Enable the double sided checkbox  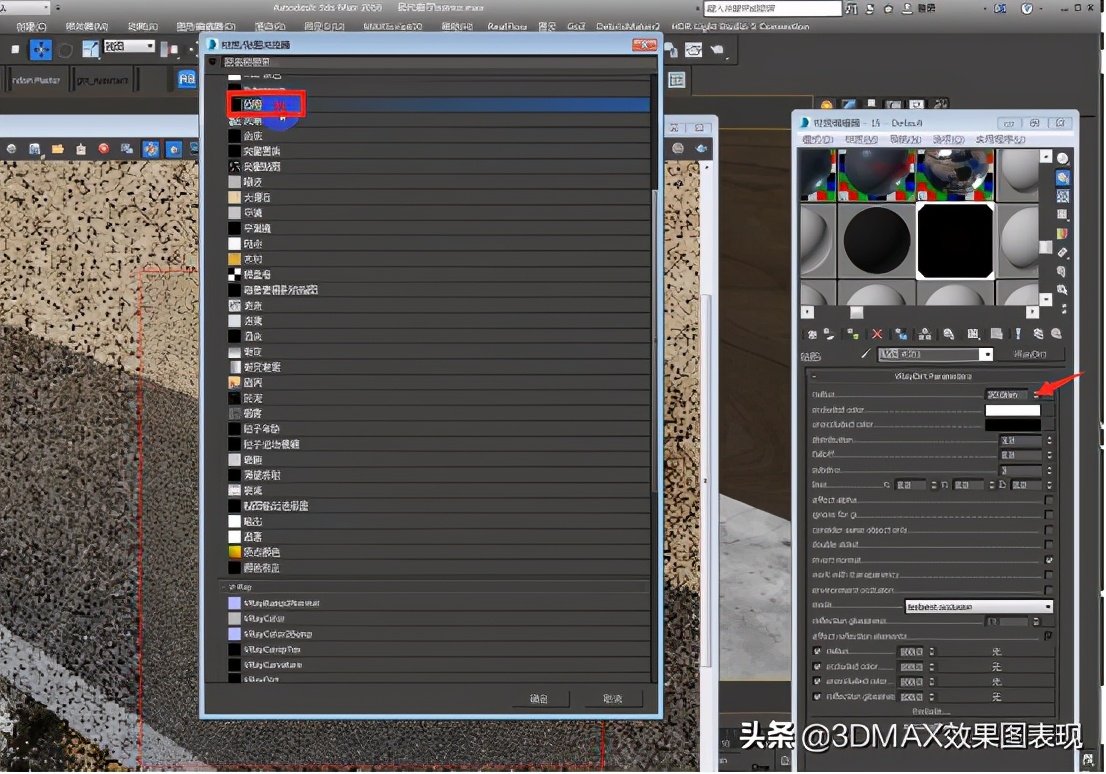(x=1051, y=543)
